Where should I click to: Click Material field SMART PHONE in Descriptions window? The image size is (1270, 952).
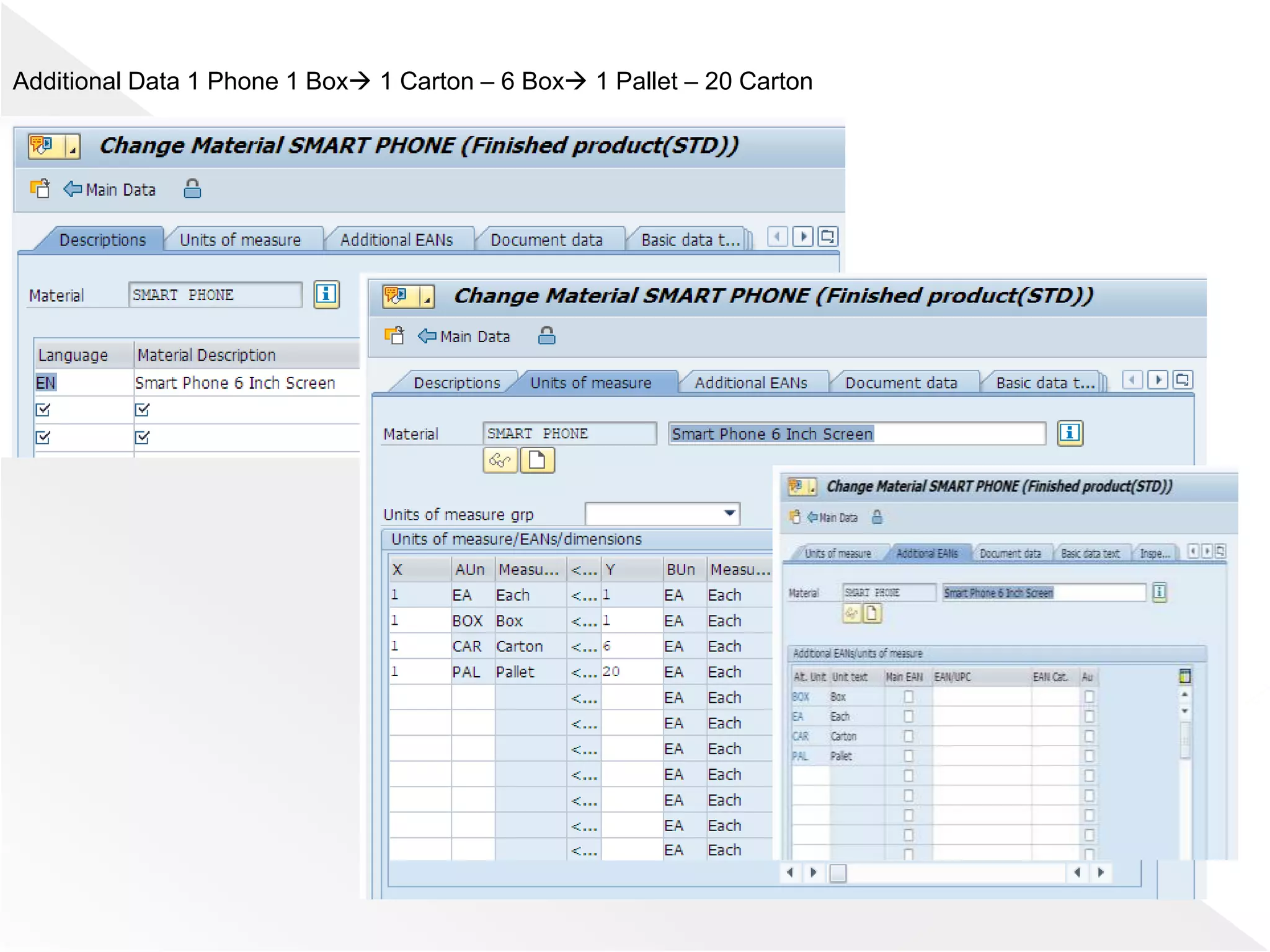215,294
